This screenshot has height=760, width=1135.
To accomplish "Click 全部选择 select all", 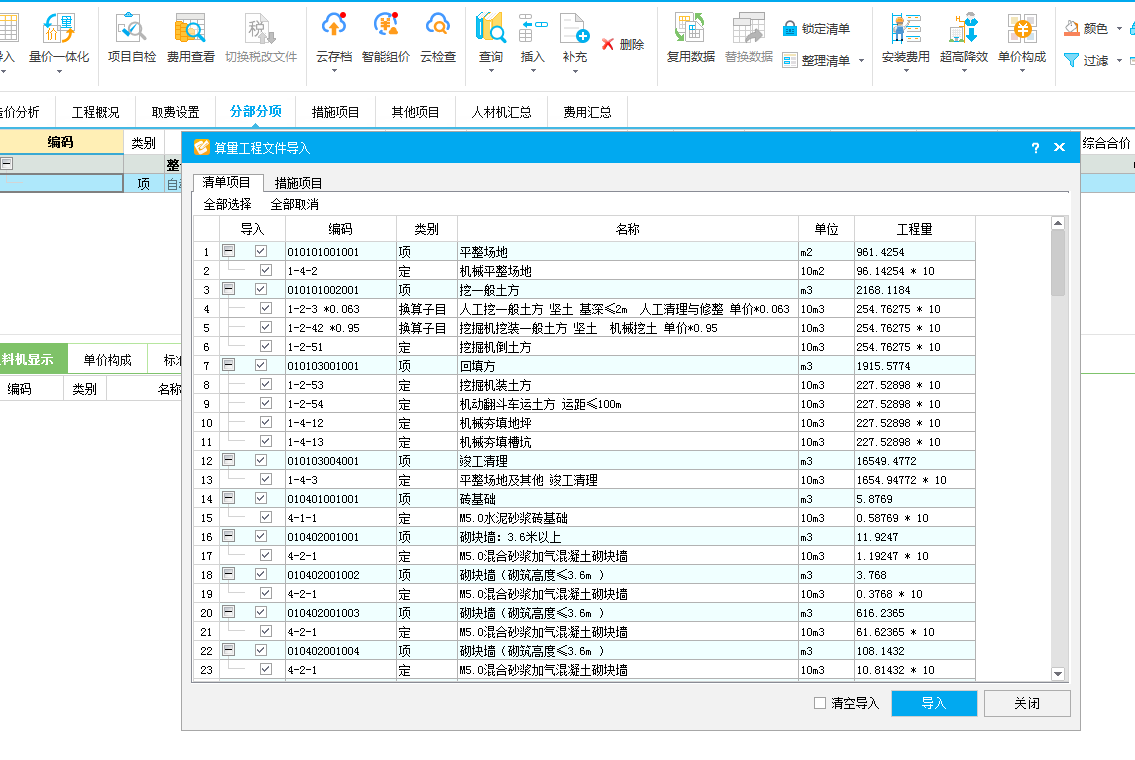I will [227, 204].
